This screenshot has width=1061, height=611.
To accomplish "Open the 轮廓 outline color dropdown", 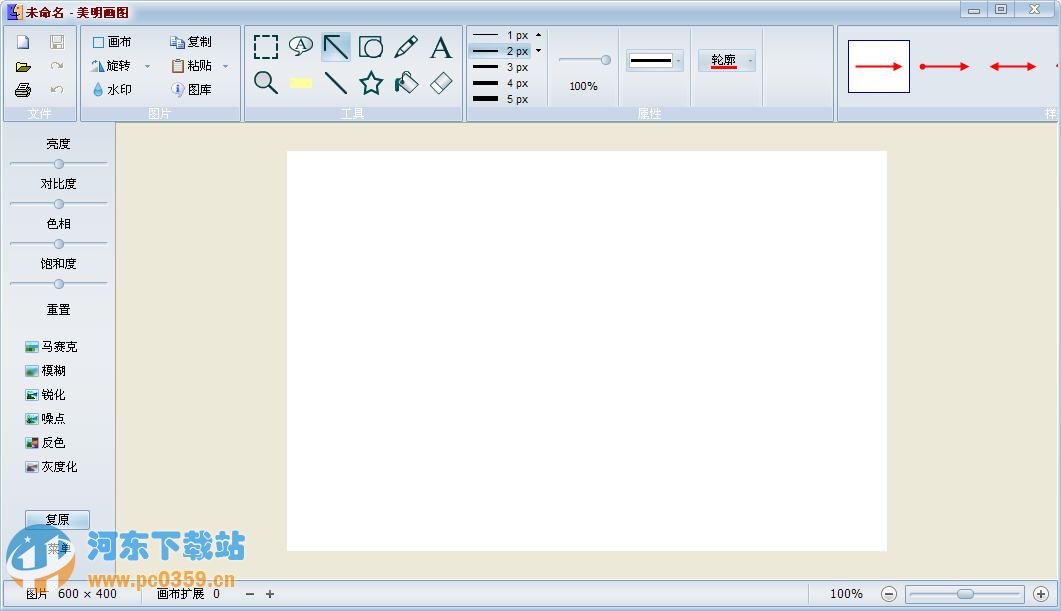I will (750, 61).
